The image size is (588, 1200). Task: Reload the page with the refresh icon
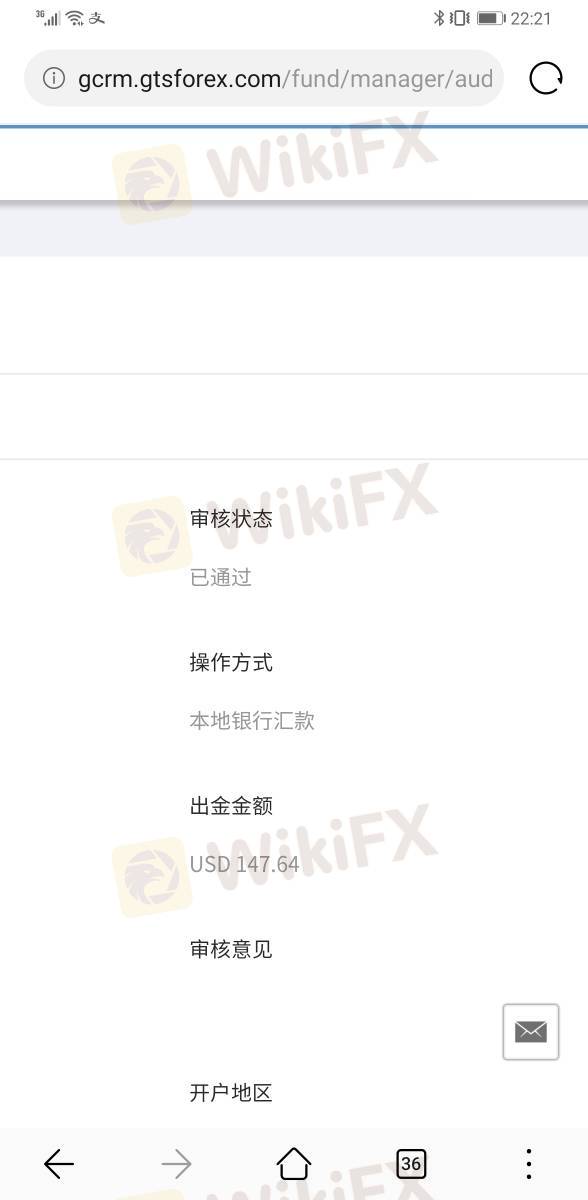tap(545, 78)
